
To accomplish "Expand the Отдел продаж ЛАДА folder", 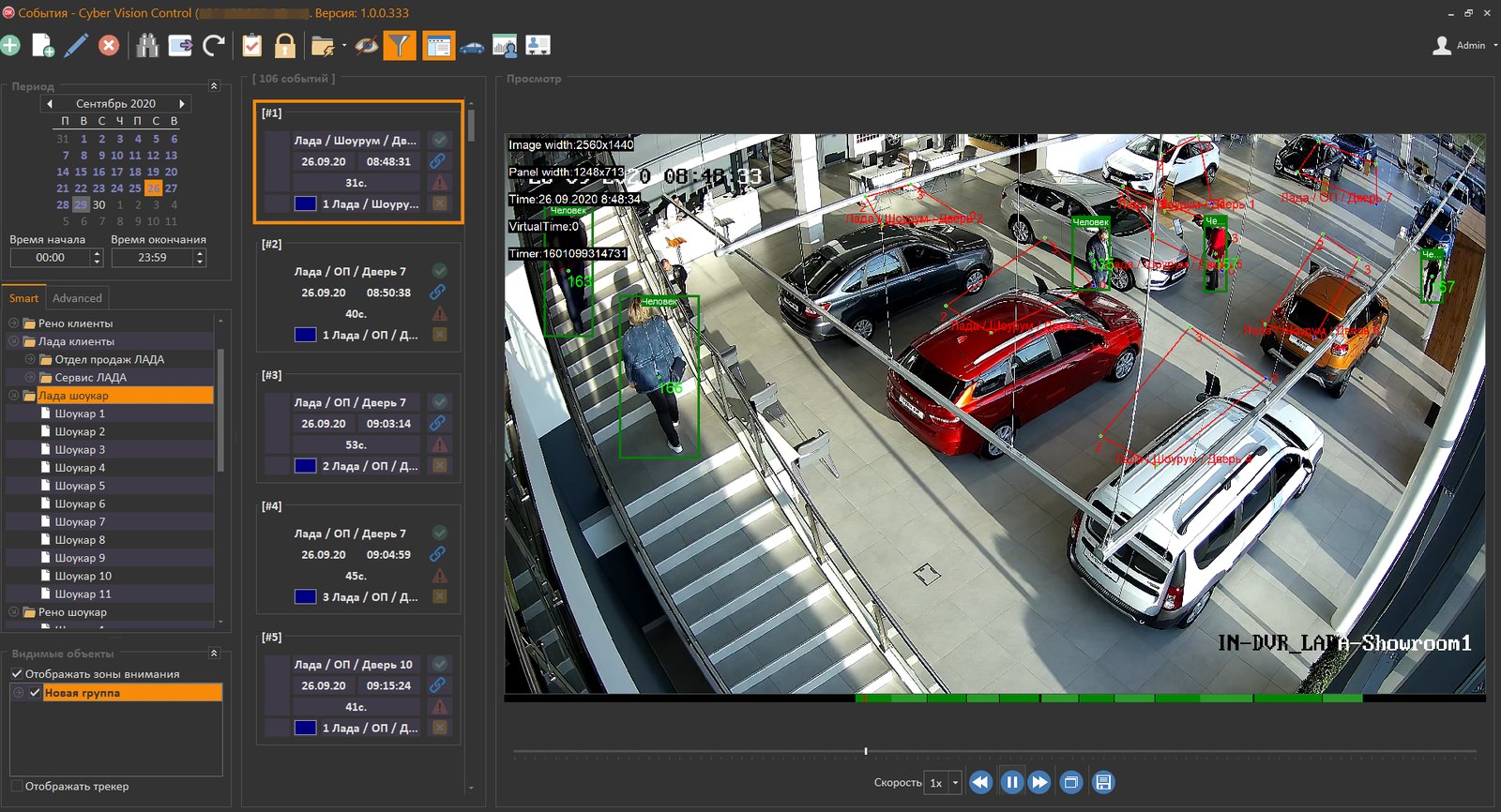I will coord(30,359).
